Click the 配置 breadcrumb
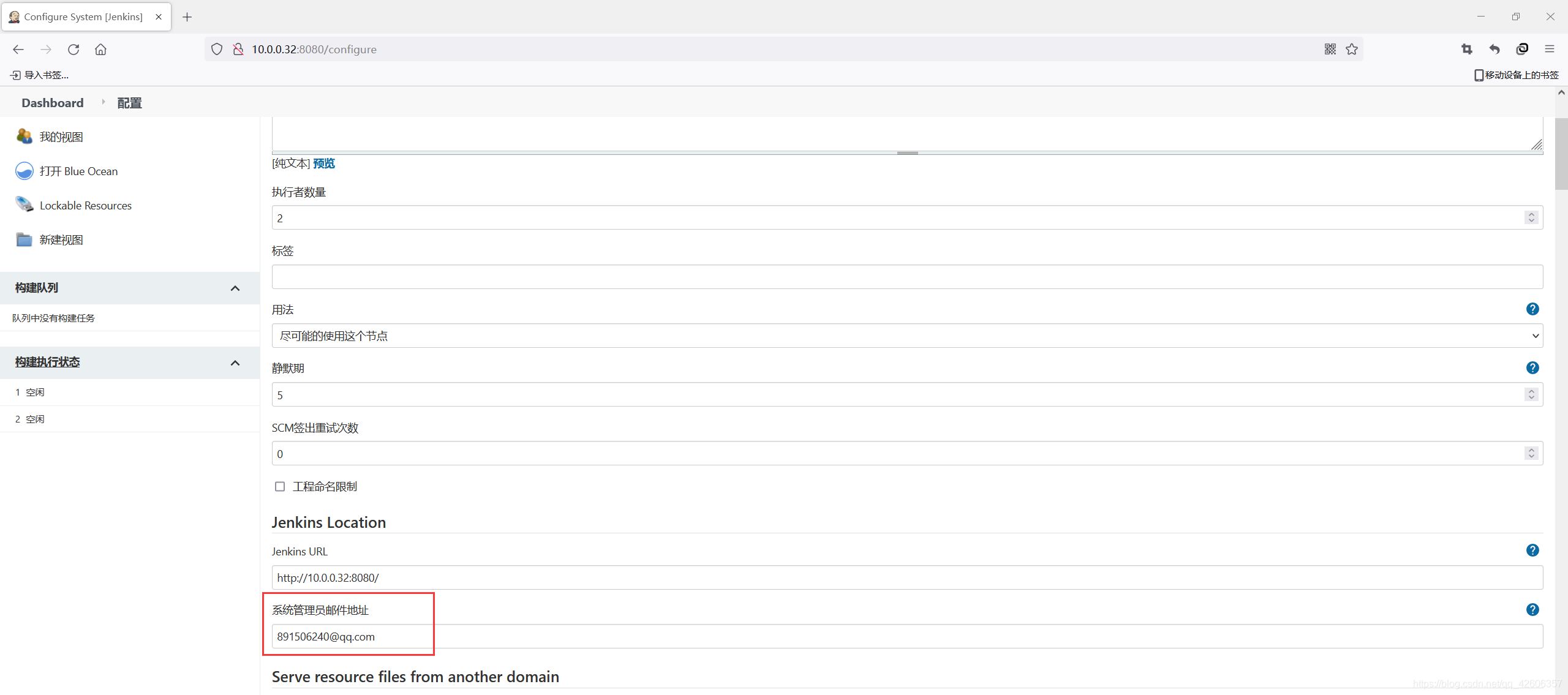The height and width of the screenshot is (695, 1568). click(x=129, y=103)
